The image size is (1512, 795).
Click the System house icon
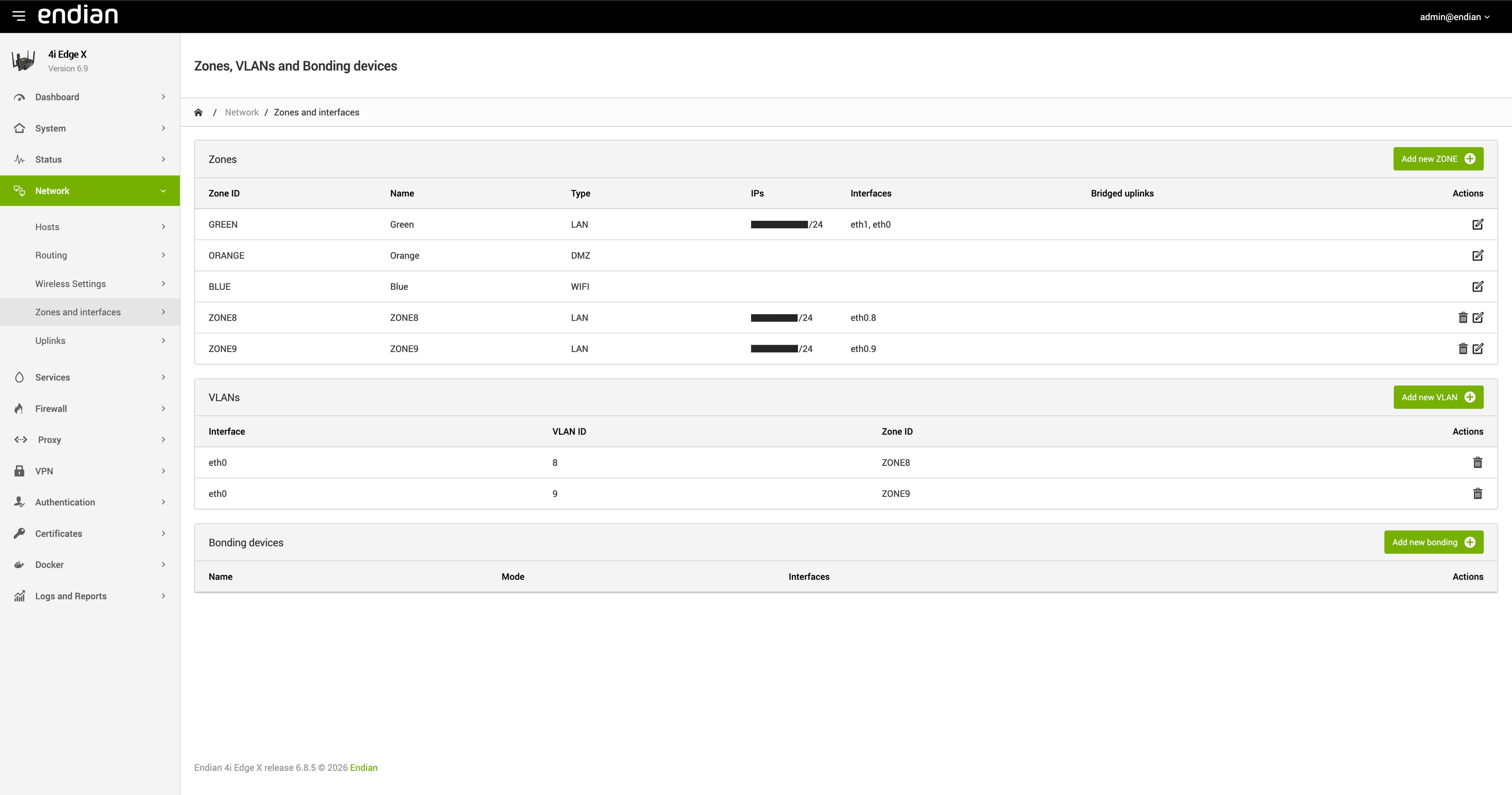[x=19, y=128]
